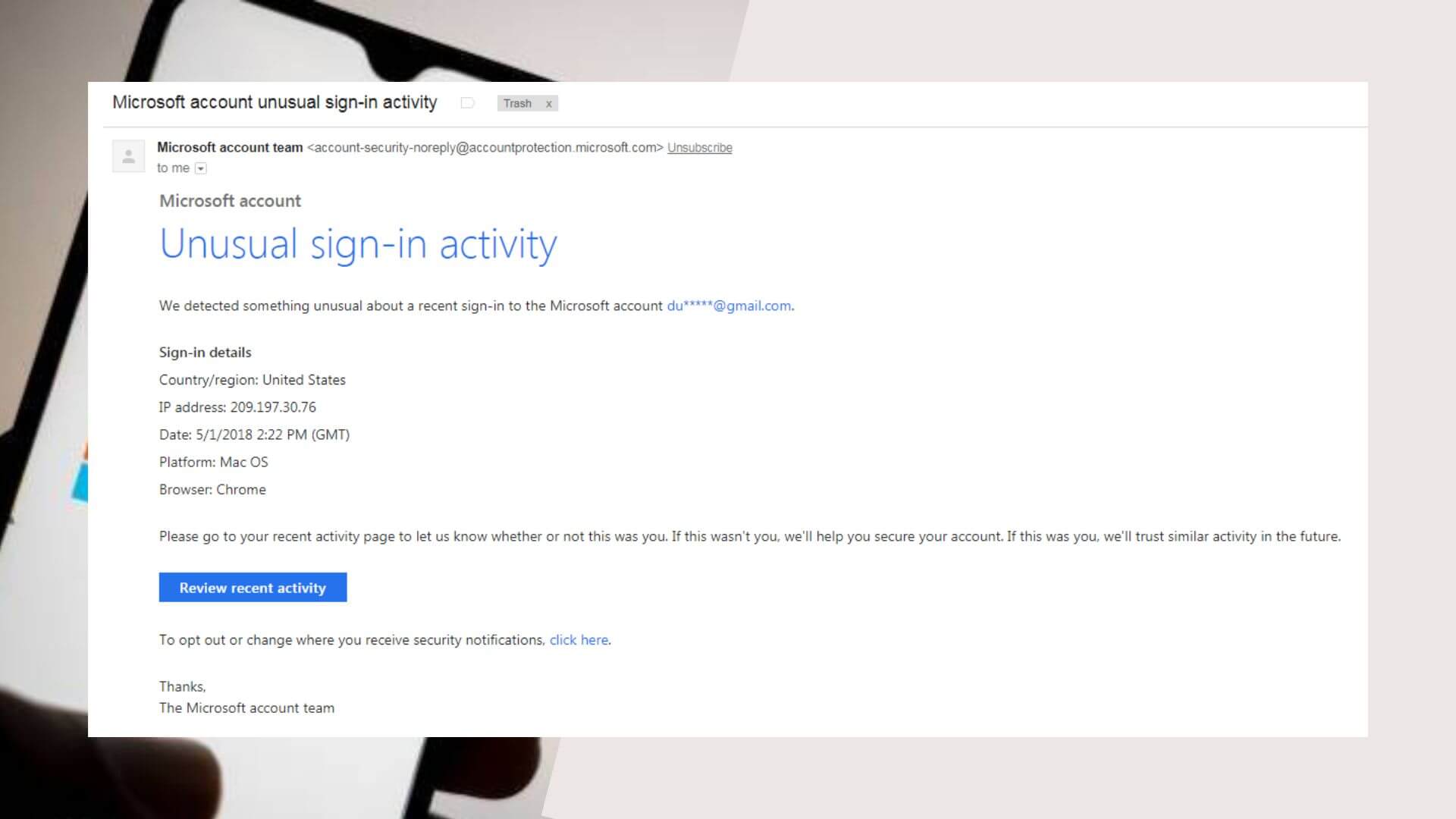Click the 'to me' recipient text
Image resolution: width=1456 pixels, height=819 pixels.
[x=173, y=168]
